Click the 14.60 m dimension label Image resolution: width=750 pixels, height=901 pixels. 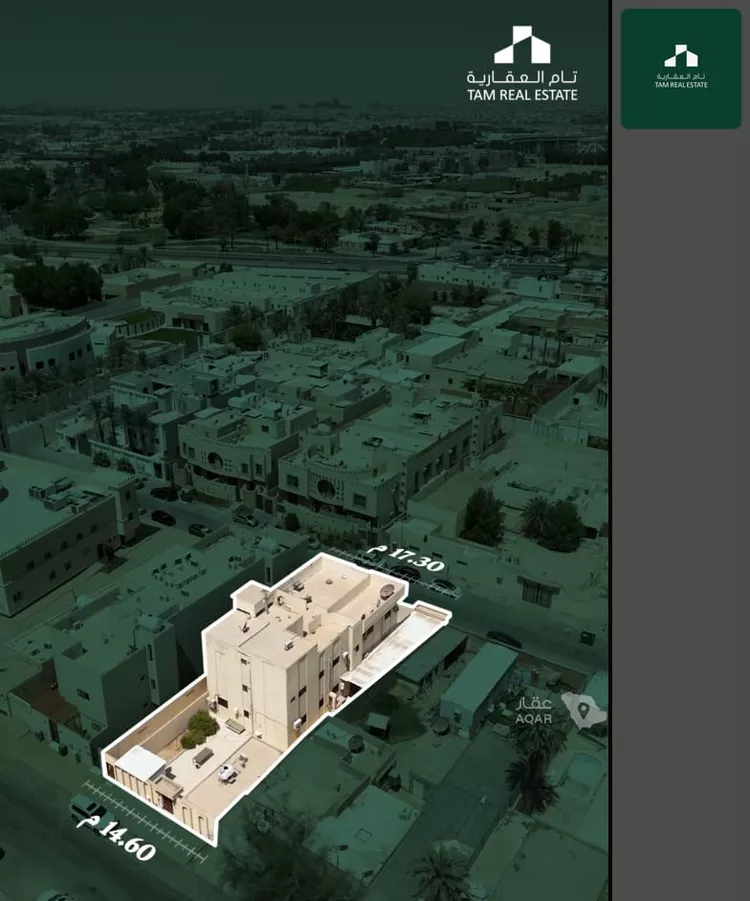click(117, 839)
